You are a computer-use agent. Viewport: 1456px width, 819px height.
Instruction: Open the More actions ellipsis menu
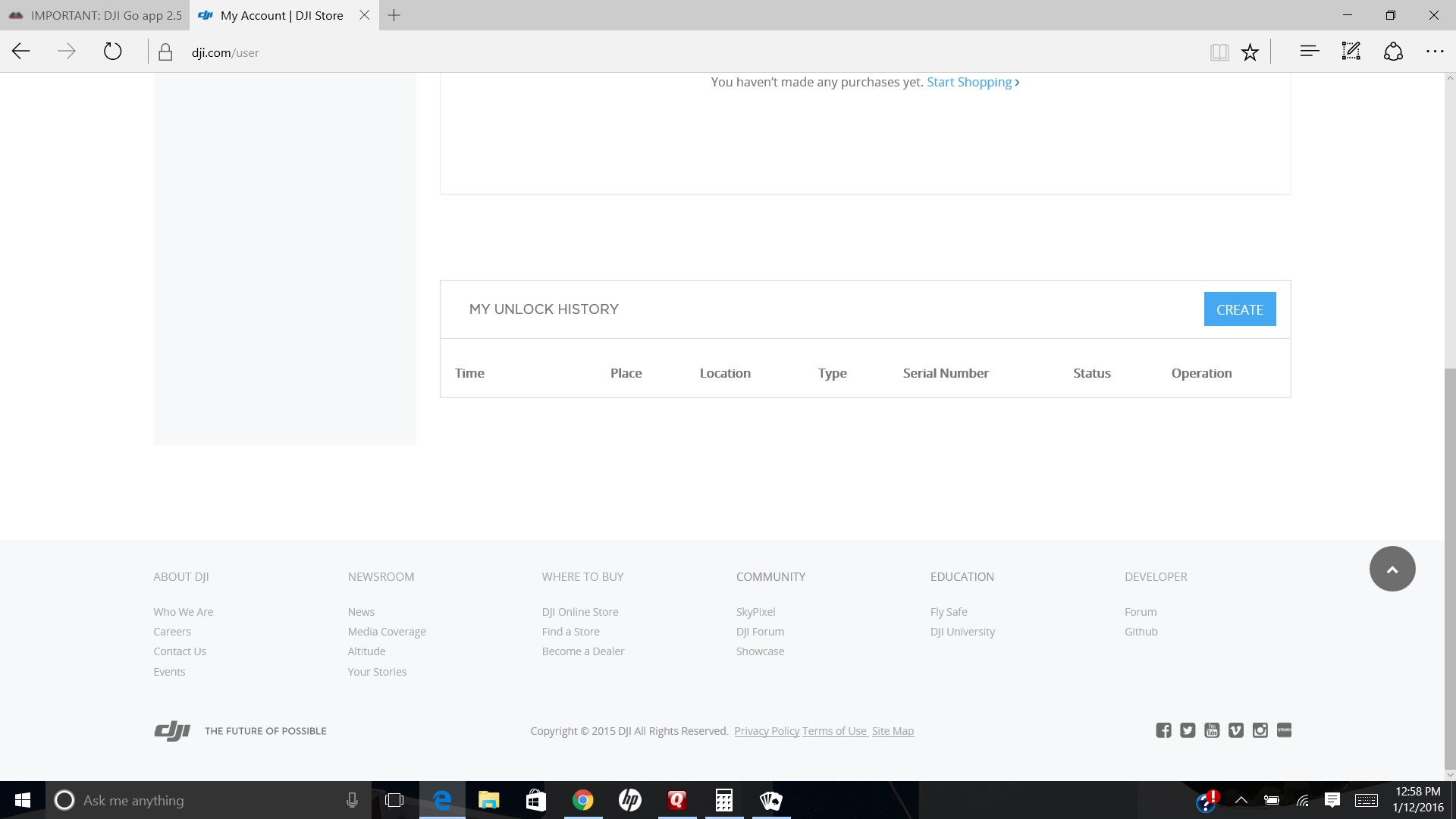[x=1435, y=52]
